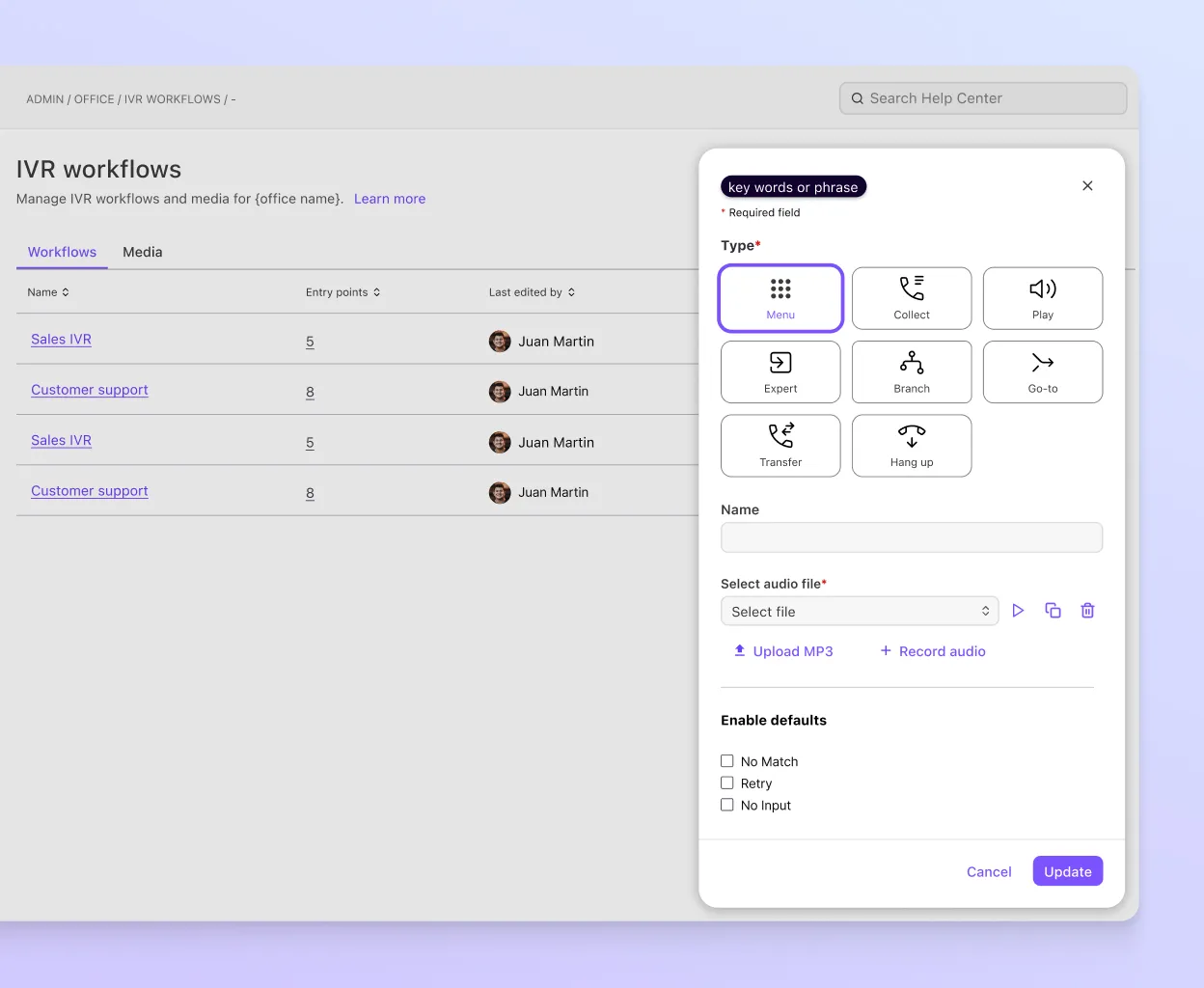Open the Select file dropdown
1204x988 pixels.
click(x=860, y=611)
